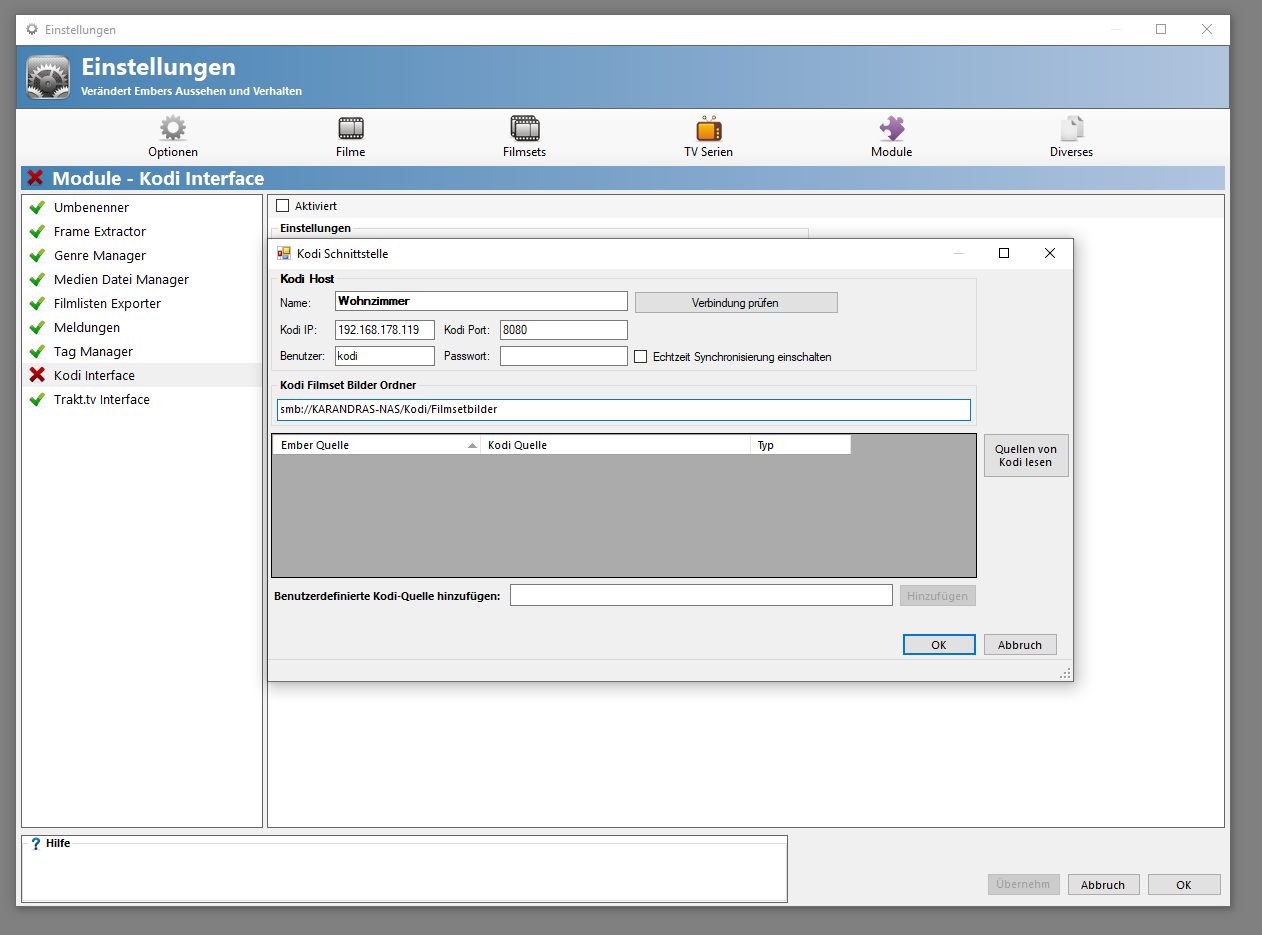
Task: Click the Kodi Quelle column header
Action: click(x=616, y=445)
